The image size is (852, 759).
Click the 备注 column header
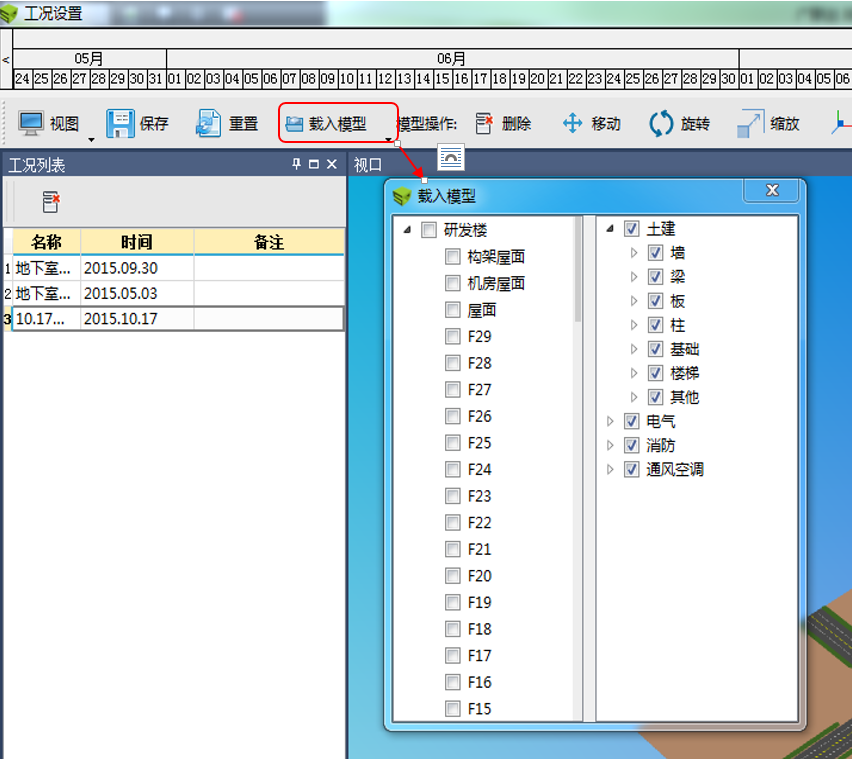coord(269,242)
